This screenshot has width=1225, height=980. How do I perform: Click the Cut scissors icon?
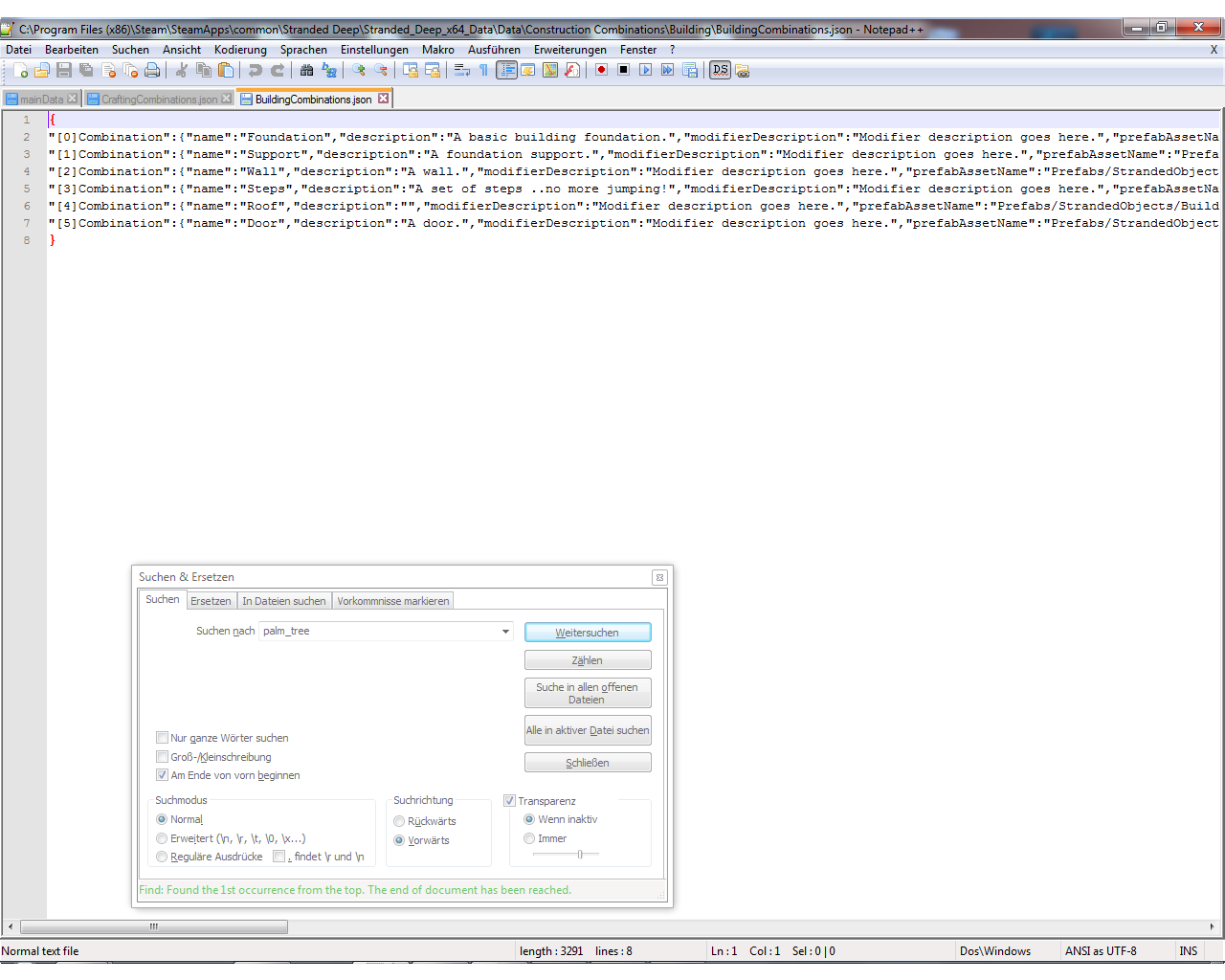click(181, 70)
